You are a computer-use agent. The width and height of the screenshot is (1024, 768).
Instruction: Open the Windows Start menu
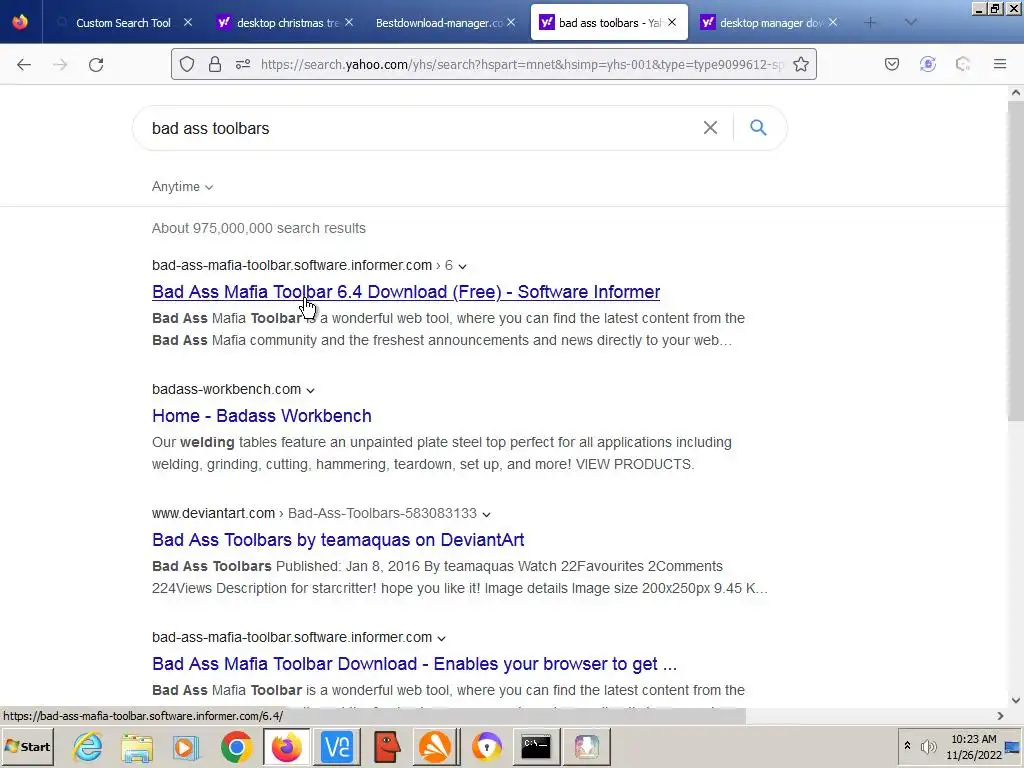pyautogui.click(x=27, y=746)
